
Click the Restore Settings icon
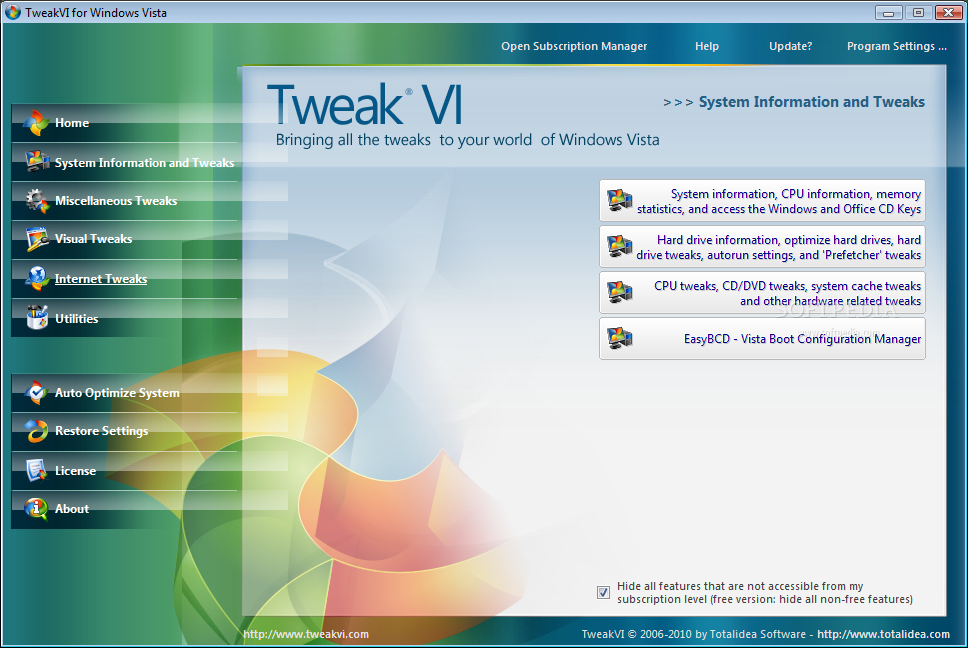pos(36,431)
